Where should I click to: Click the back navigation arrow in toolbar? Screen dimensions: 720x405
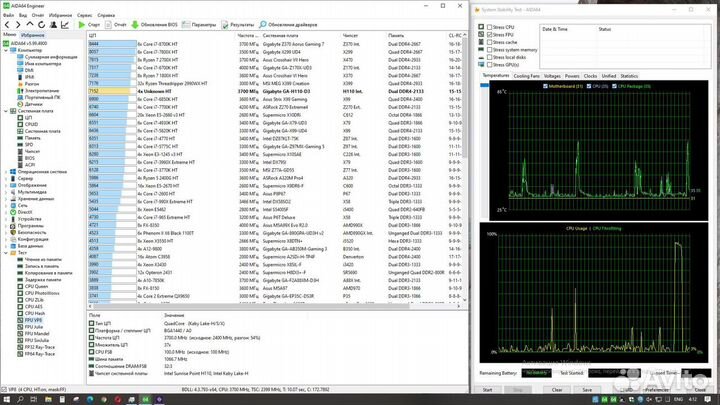(x=6, y=22)
